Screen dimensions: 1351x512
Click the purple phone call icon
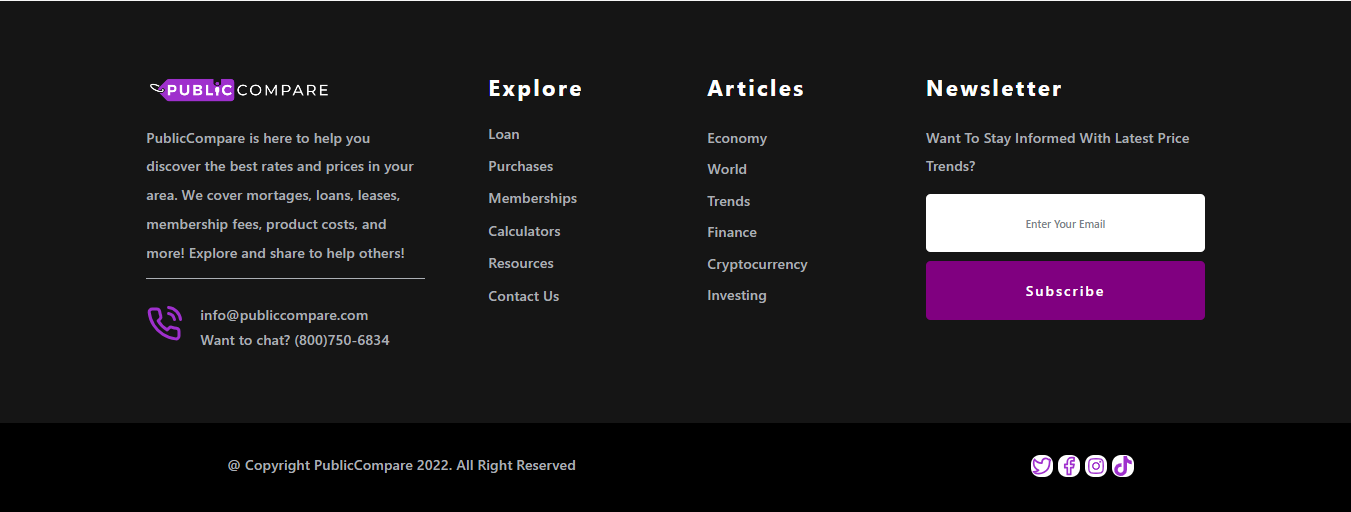[x=164, y=323]
